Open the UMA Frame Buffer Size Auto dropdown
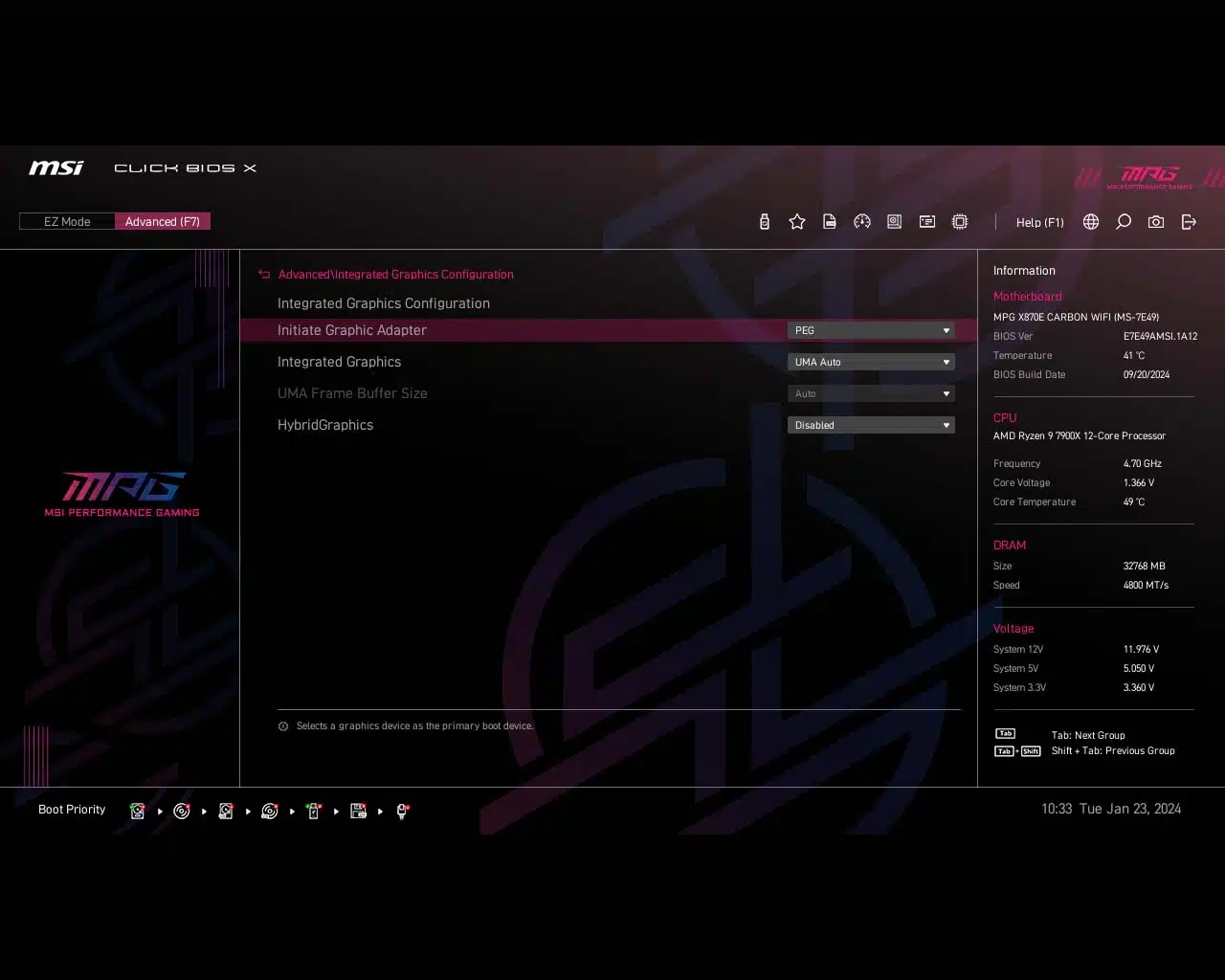Viewport: 1225px width, 980px height. click(871, 393)
